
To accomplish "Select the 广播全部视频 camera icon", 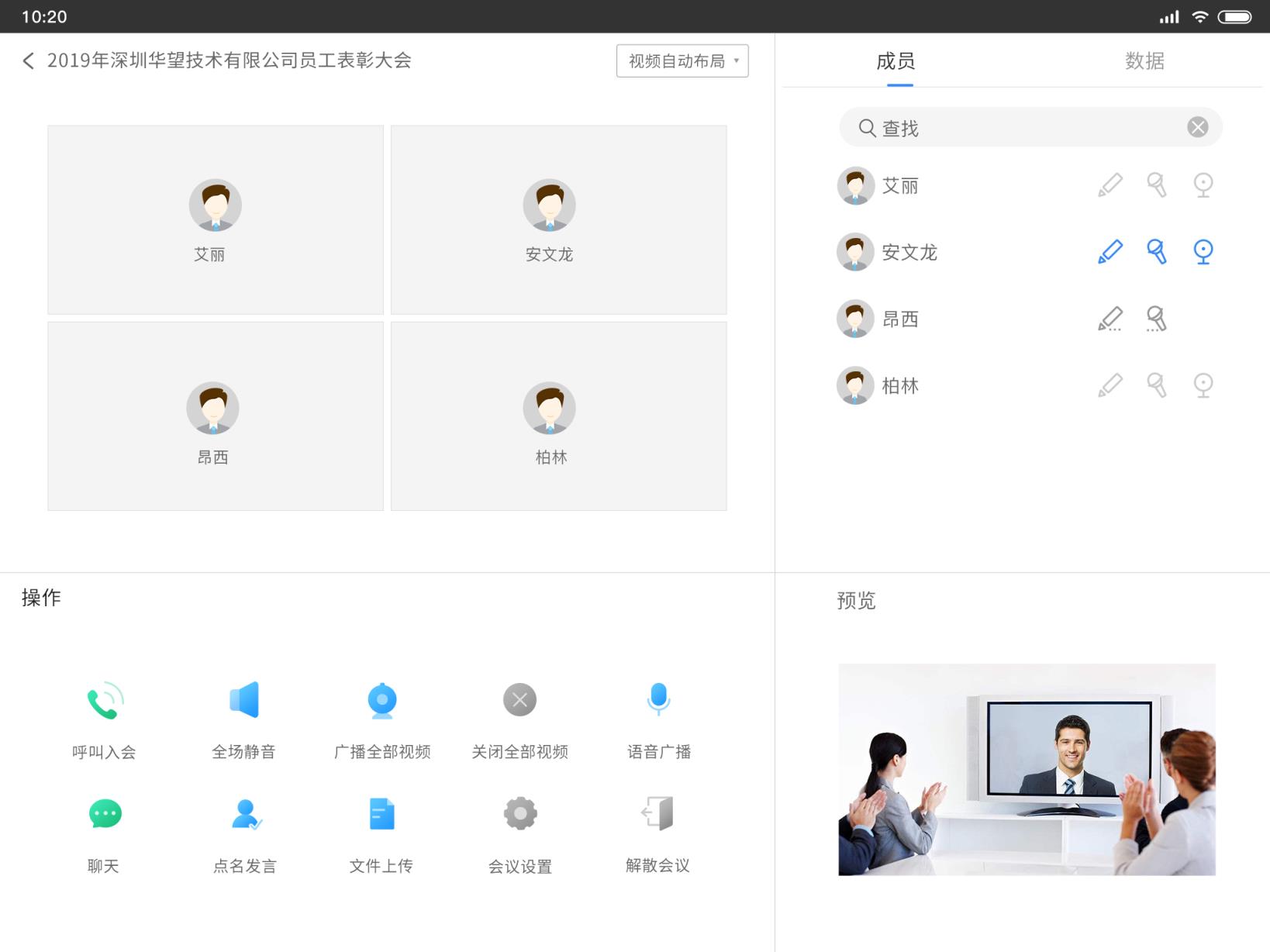I will pyautogui.click(x=381, y=700).
